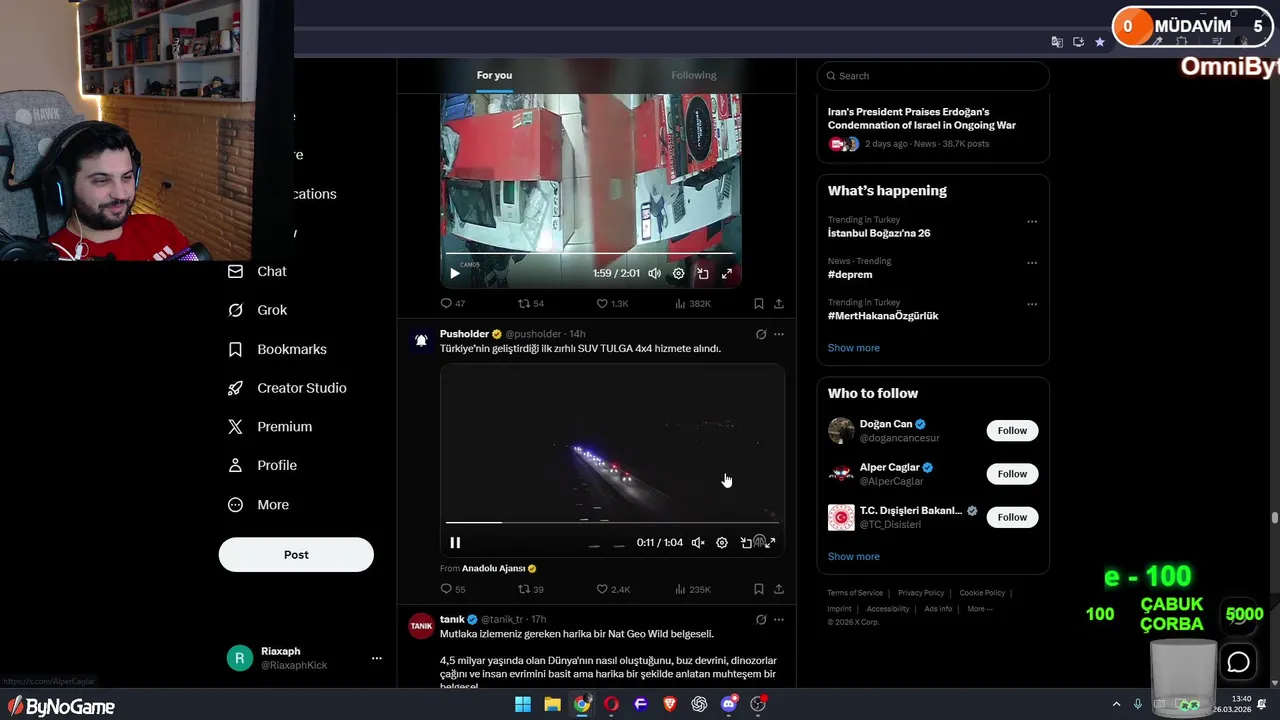Reply to the top video post with 47 replies
Image resolution: width=1280 pixels, height=720 pixels.
[453, 303]
